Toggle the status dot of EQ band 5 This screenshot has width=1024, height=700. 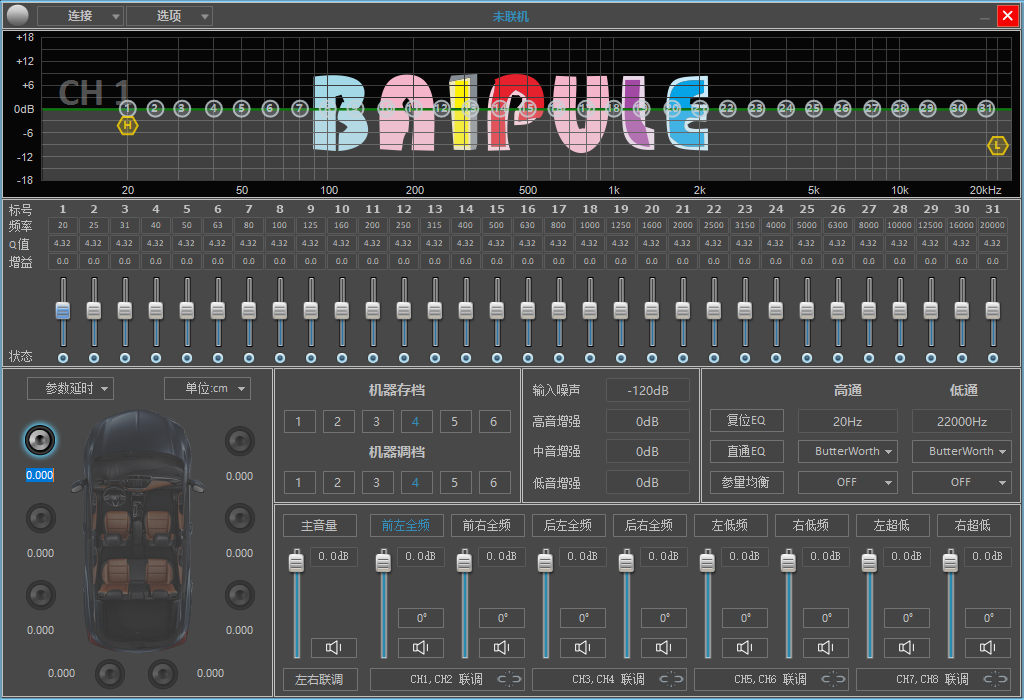[187, 358]
